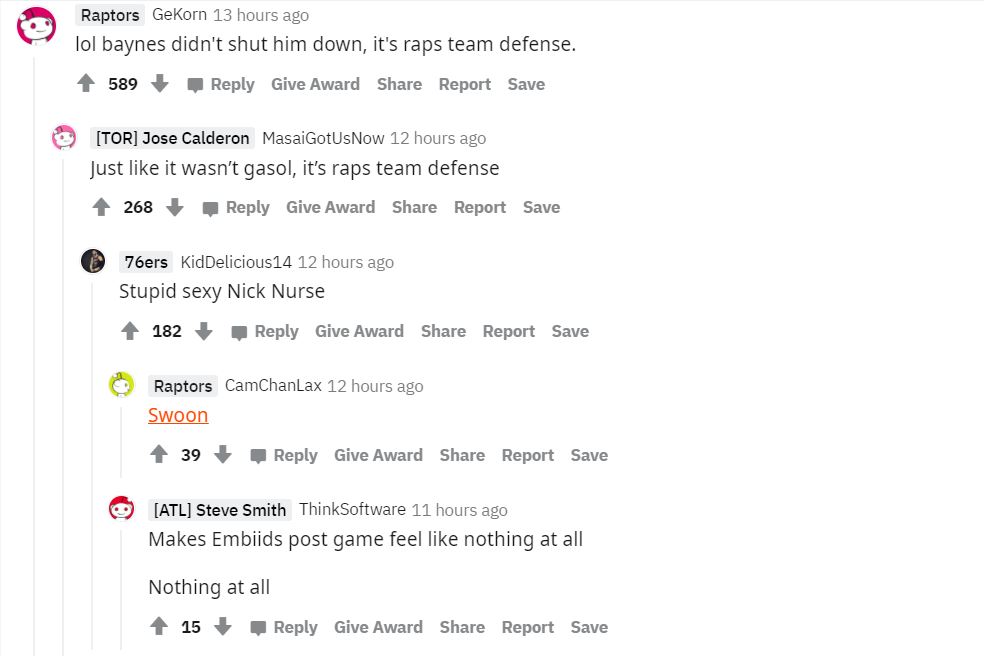
Task: Click the reply bubble icon on ThinkSoftware's comment
Action: click(260, 627)
